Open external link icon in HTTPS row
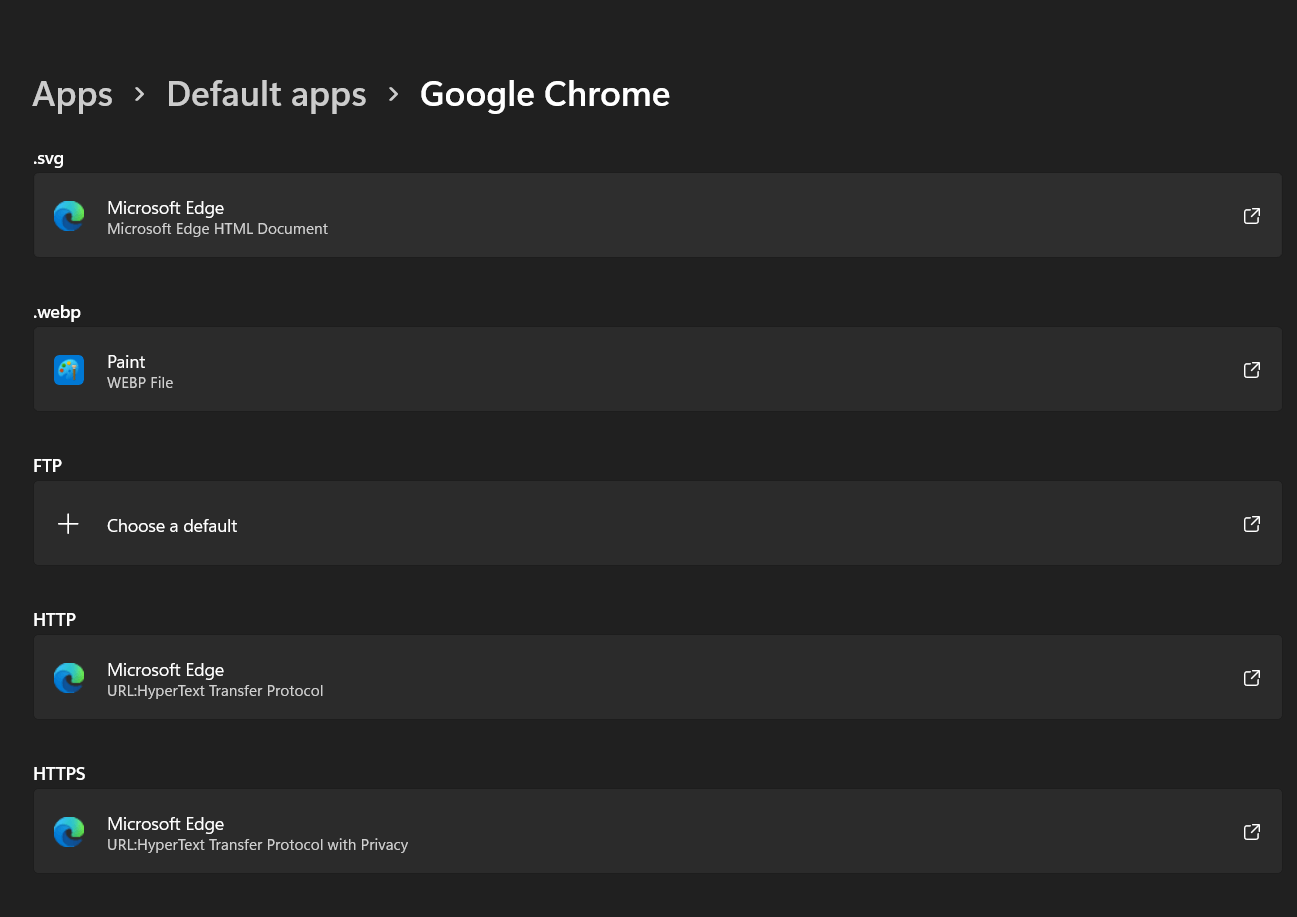The image size is (1297, 917). 1251,832
